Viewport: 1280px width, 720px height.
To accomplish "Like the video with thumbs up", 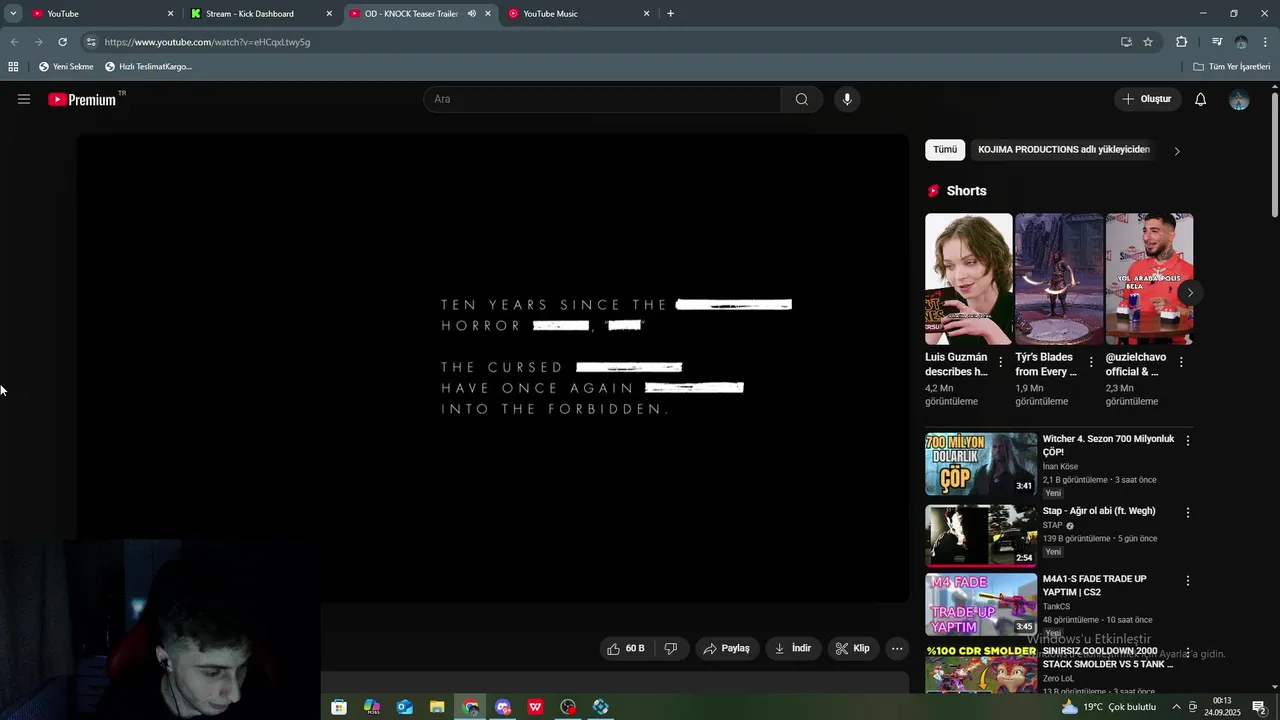I will pyautogui.click(x=626, y=648).
